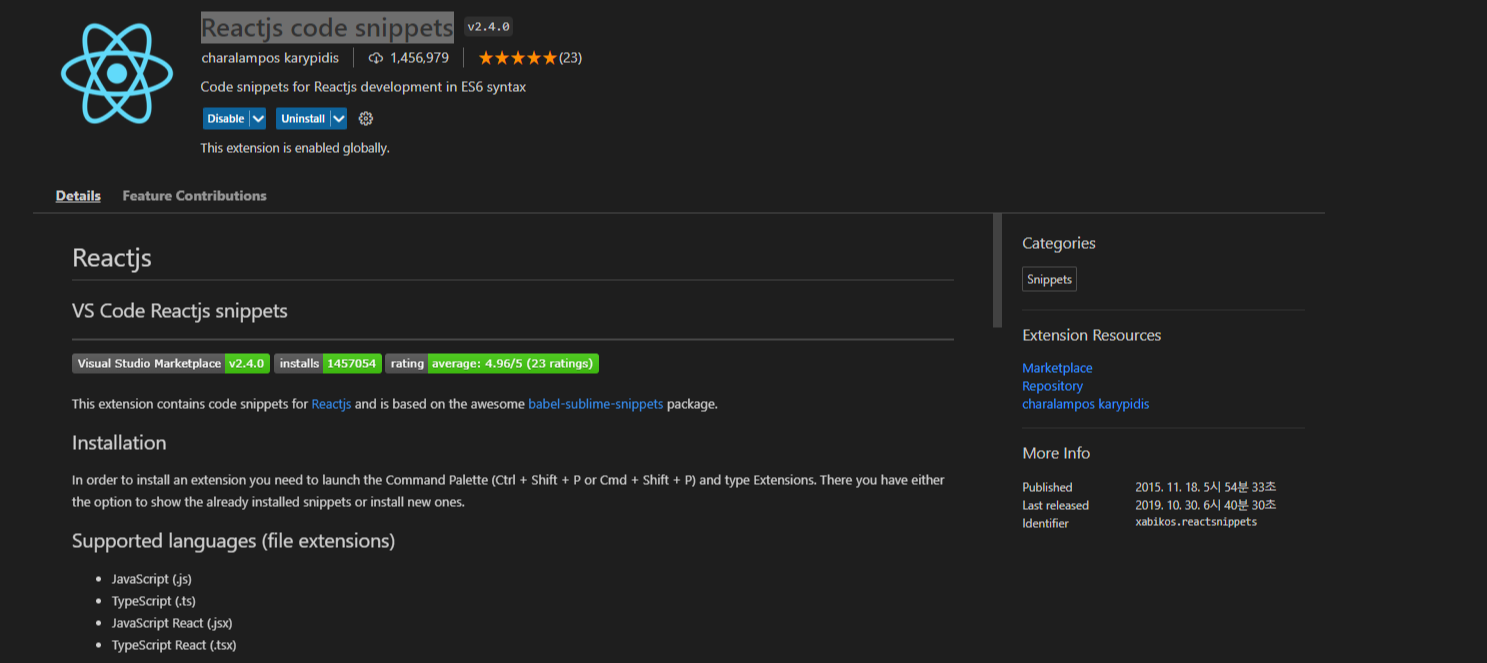Open the Marketplace resource link
Viewport: 1487px width, 663px height.
pyautogui.click(x=1057, y=368)
